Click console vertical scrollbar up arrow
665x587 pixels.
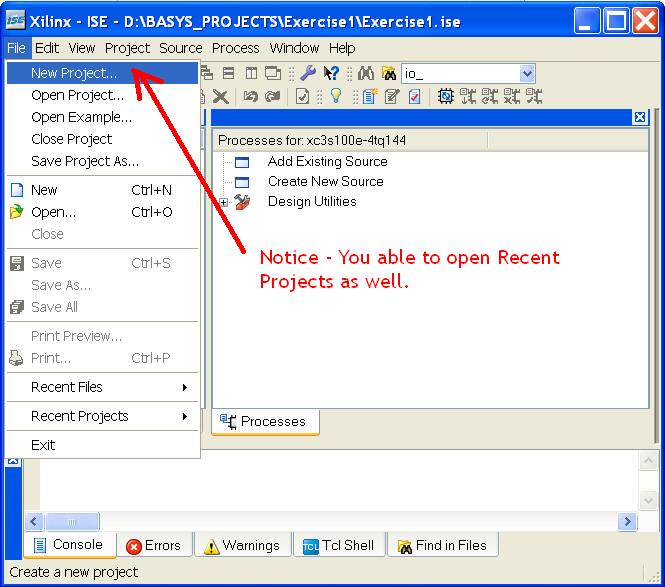pos(648,461)
